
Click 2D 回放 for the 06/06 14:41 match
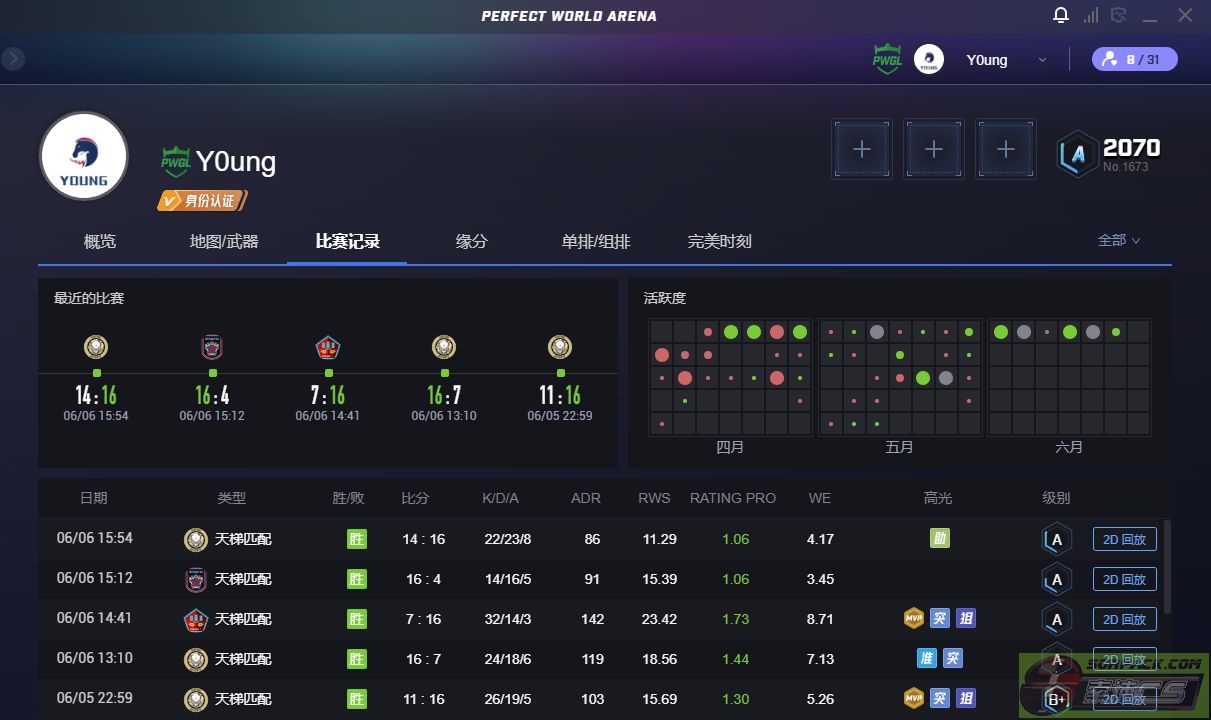pos(1124,619)
